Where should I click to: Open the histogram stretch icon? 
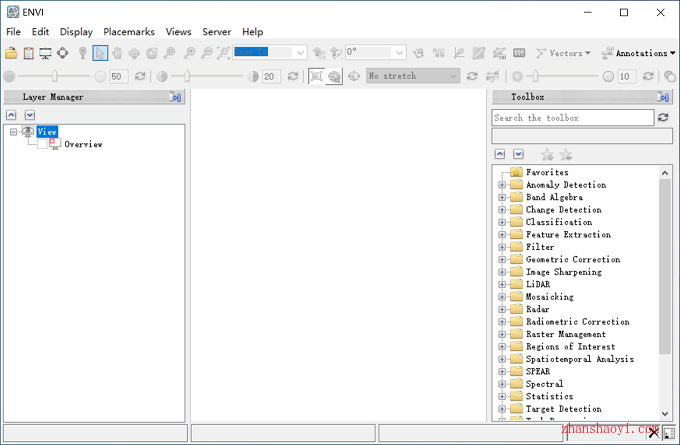492,76
